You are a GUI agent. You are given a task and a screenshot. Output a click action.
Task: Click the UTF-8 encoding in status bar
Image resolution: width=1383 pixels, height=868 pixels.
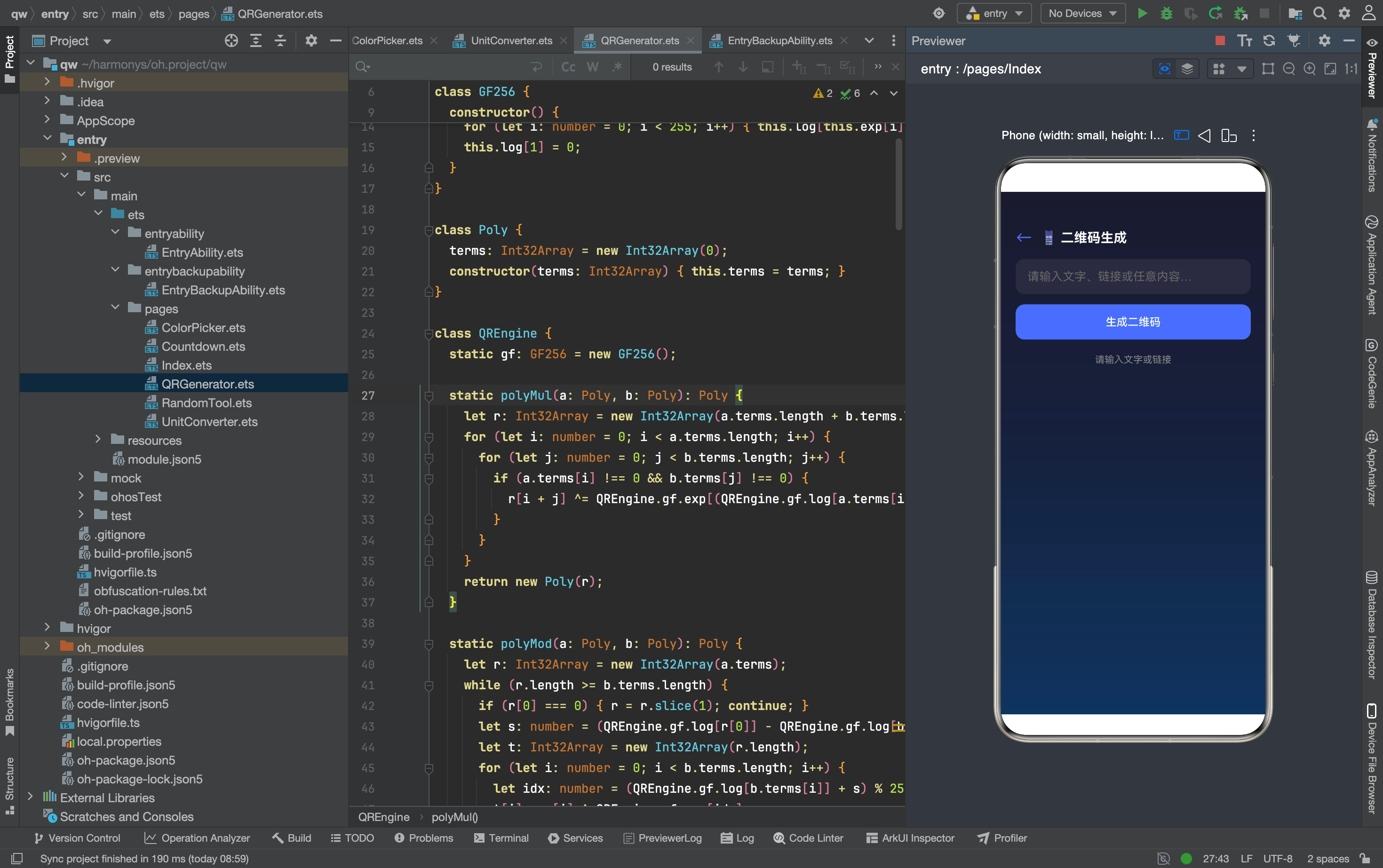[1277, 858]
